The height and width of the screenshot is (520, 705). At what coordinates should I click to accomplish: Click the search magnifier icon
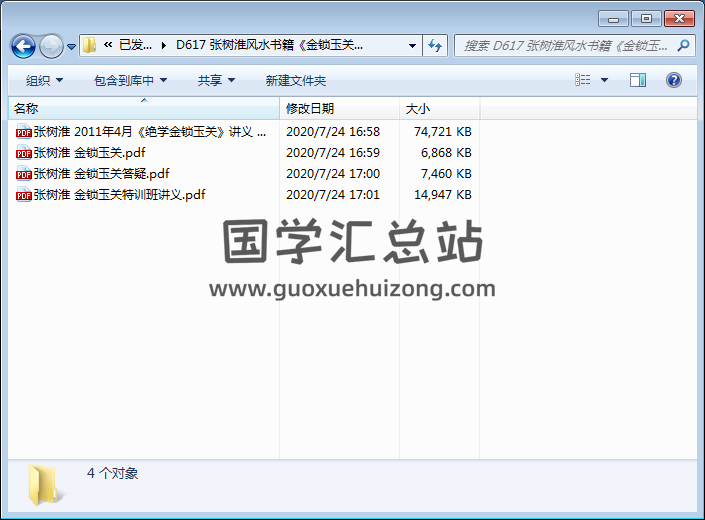tap(683, 45)
